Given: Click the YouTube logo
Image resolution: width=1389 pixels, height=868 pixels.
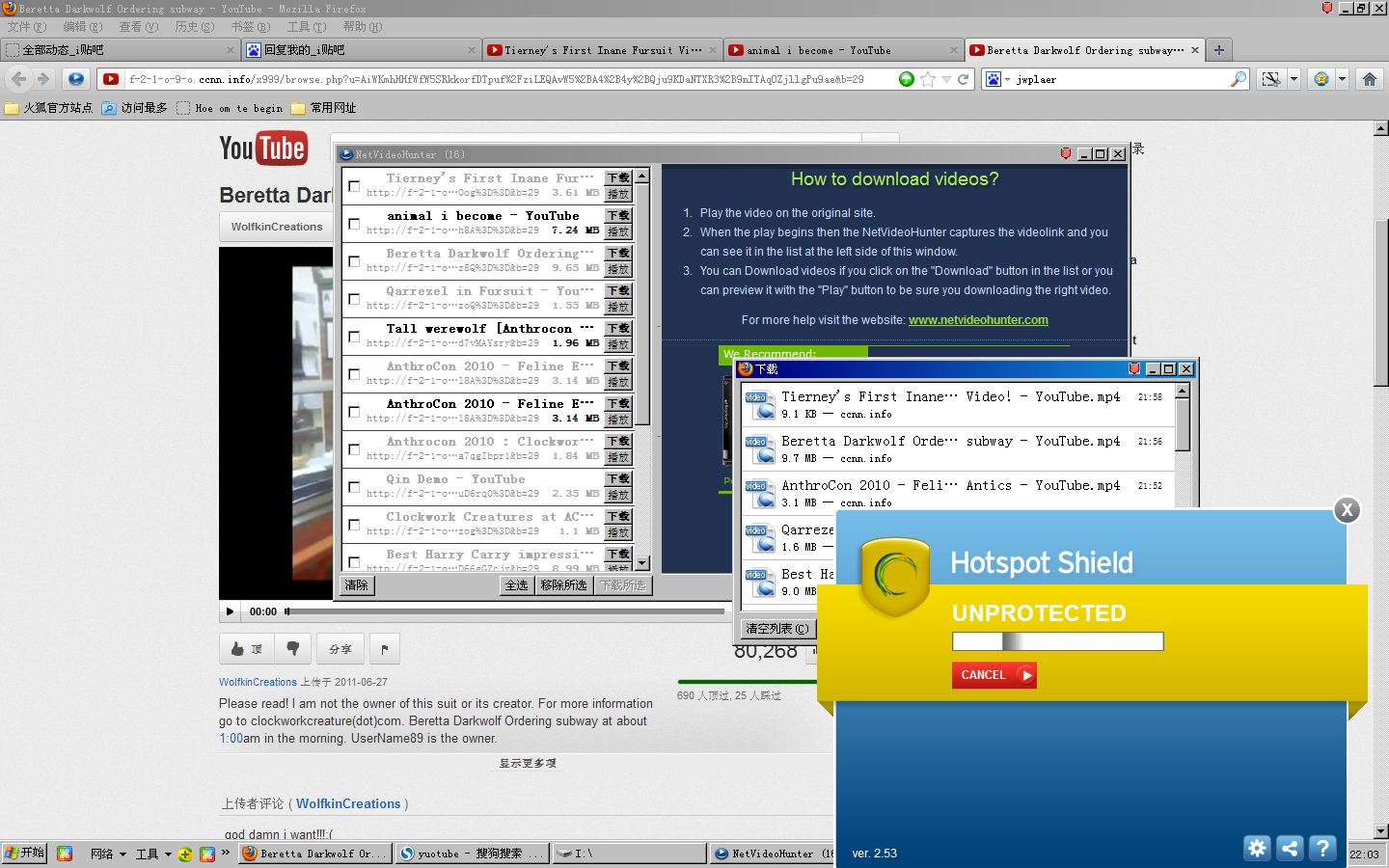Looking at the screenshot, I should coord(262,149).
